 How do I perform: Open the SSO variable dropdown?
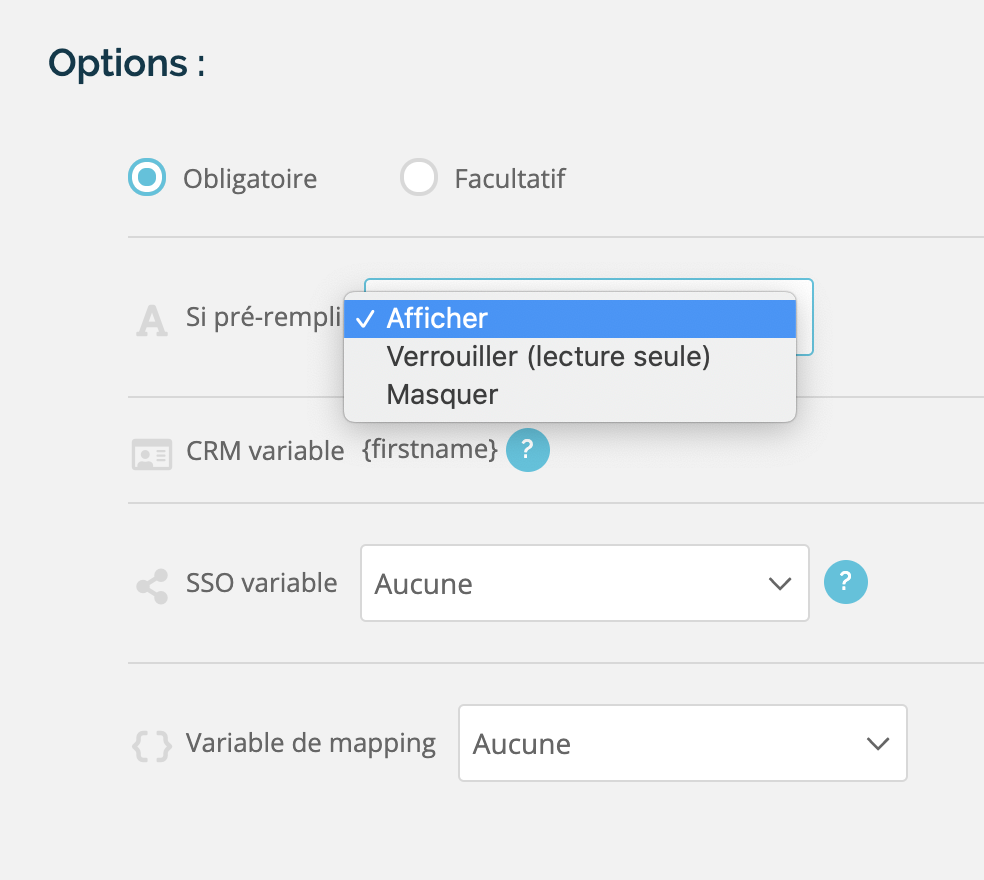pyautogui.click(x=584, y=583)
